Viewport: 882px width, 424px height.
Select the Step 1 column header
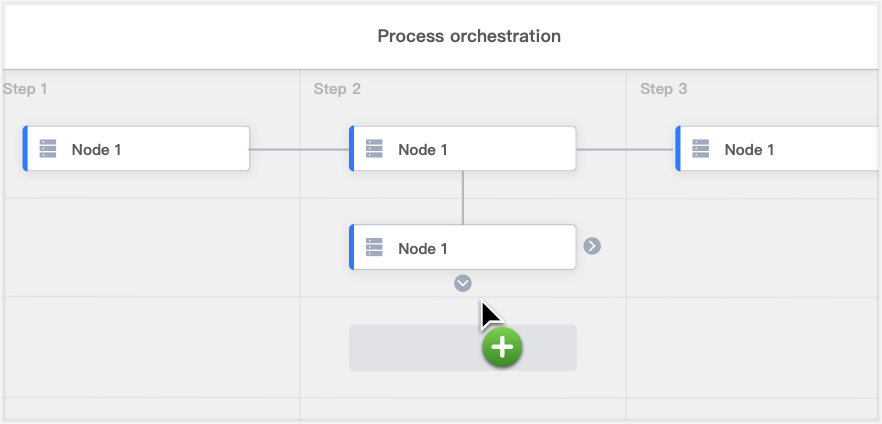click(x=25, y=89)
